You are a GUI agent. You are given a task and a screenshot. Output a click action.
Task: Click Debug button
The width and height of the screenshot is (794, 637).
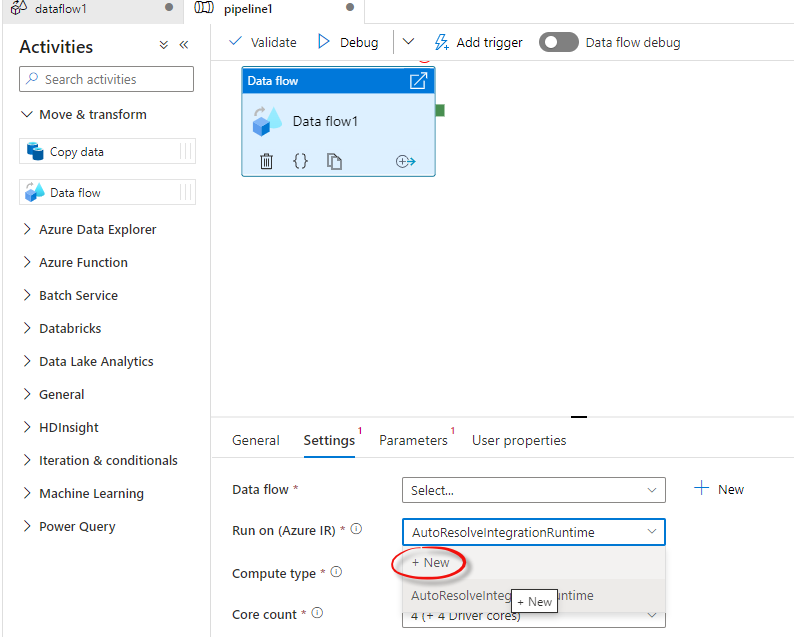coord(348,42)
